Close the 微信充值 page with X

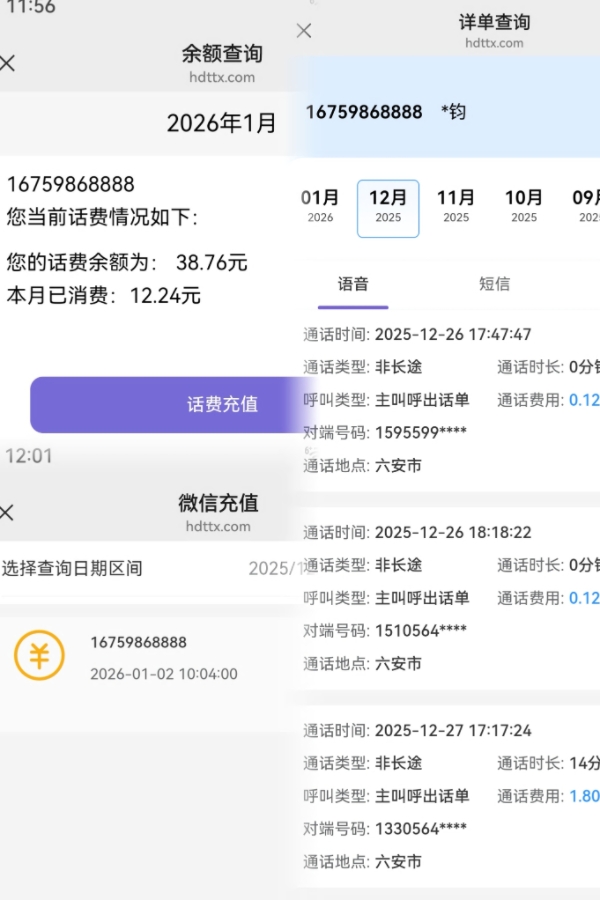pos(7,513)
